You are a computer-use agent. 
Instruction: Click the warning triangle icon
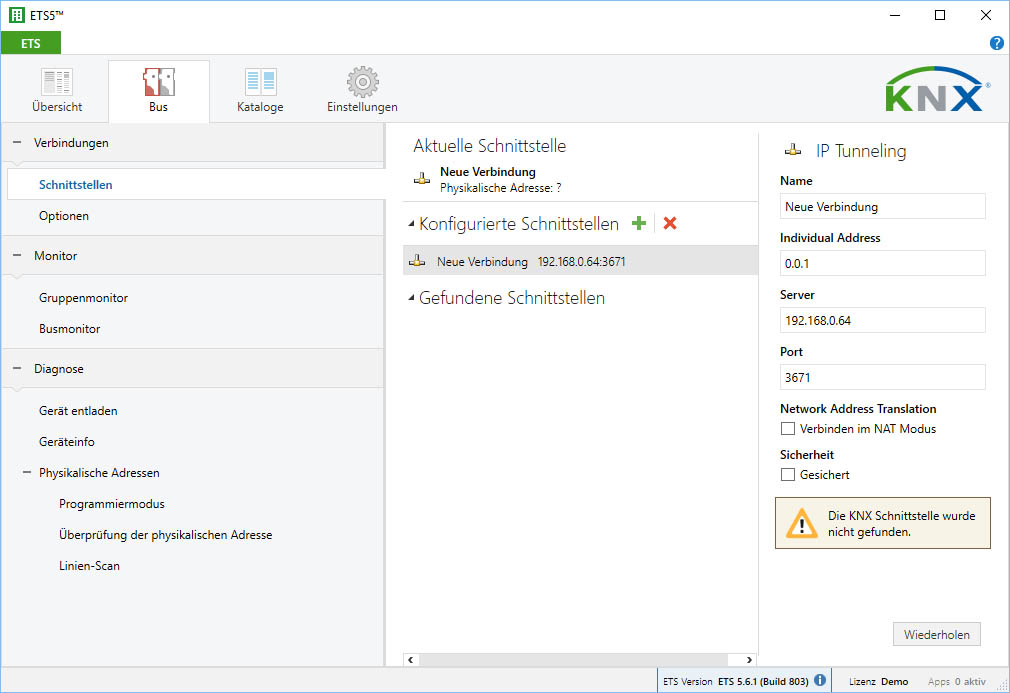[x=801, y=523]
